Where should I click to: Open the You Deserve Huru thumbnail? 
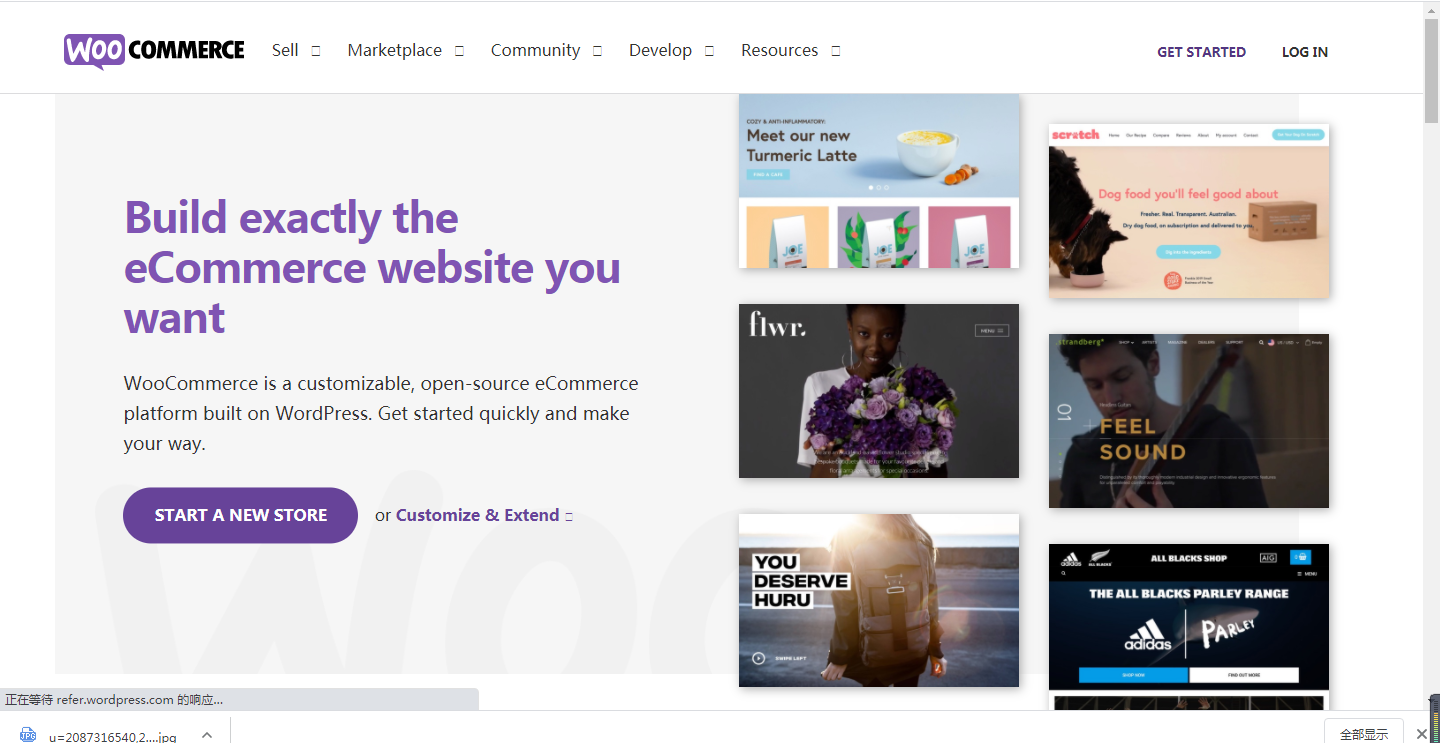tap(879, 600)
